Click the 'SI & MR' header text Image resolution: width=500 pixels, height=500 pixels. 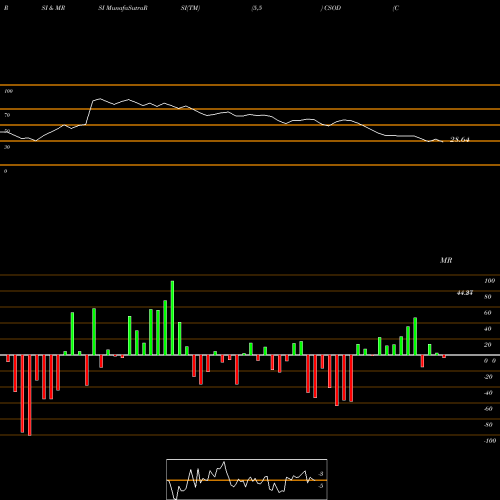click(x=53, y=8)
